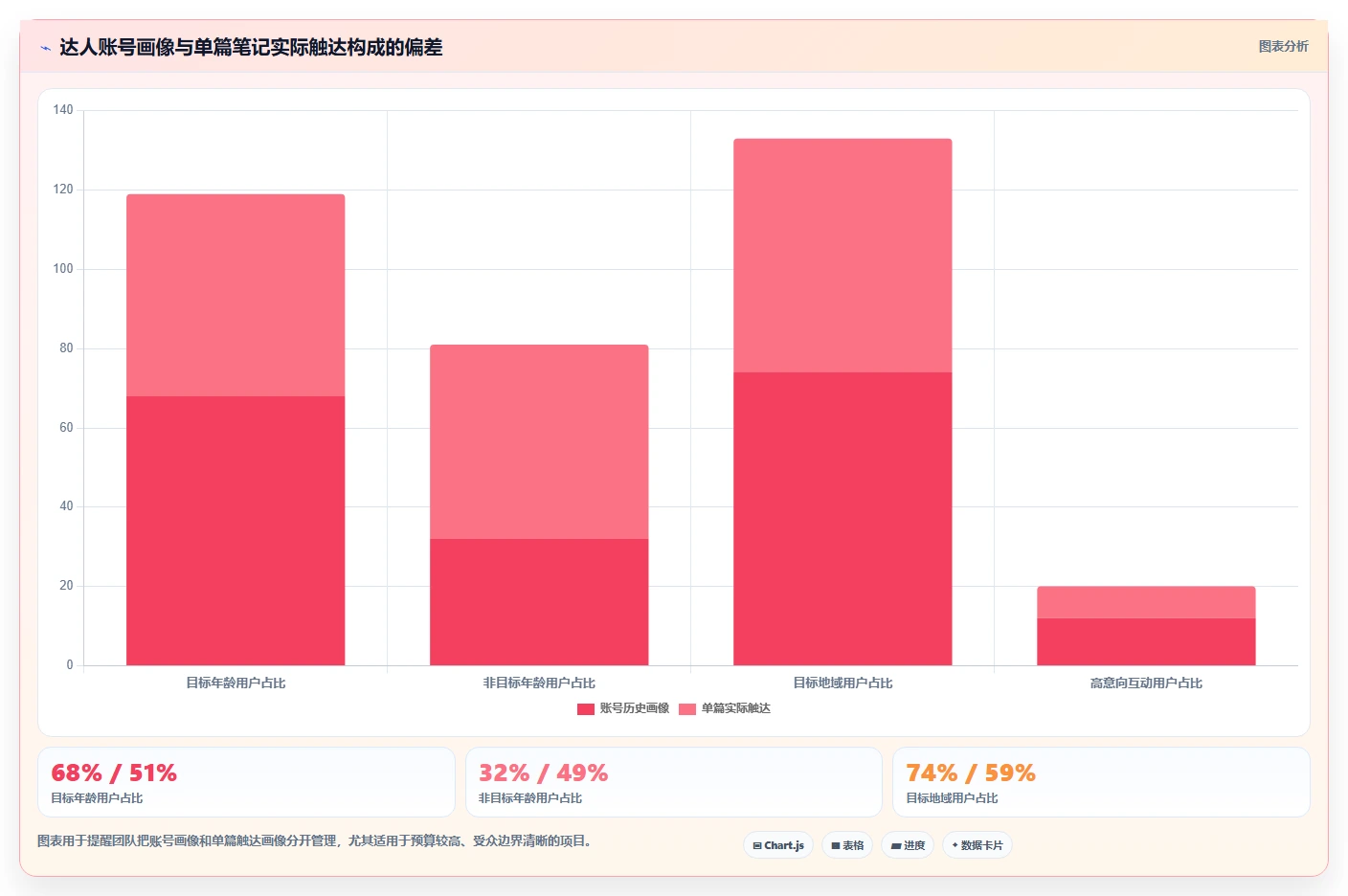Click the dark 非目标年龄用户占比 bar segment
The image size is (1348, 896).
[539, 602]
